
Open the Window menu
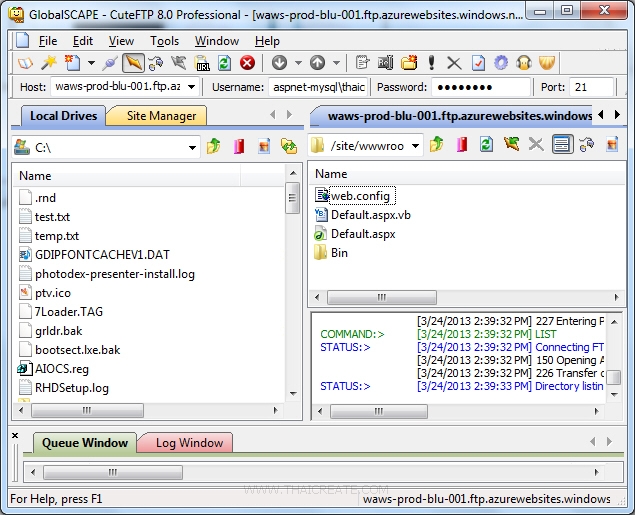tap(217, 41)
